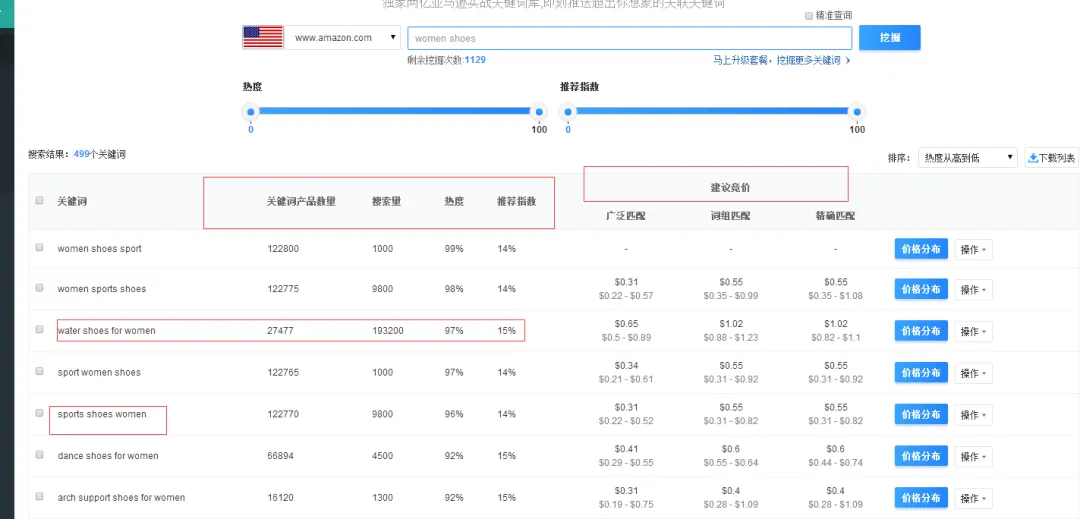Viewport: 1080px width, 519px height.
Task: Click search volume value 193200
Action: pyautogui.click(x=388, y=330)
